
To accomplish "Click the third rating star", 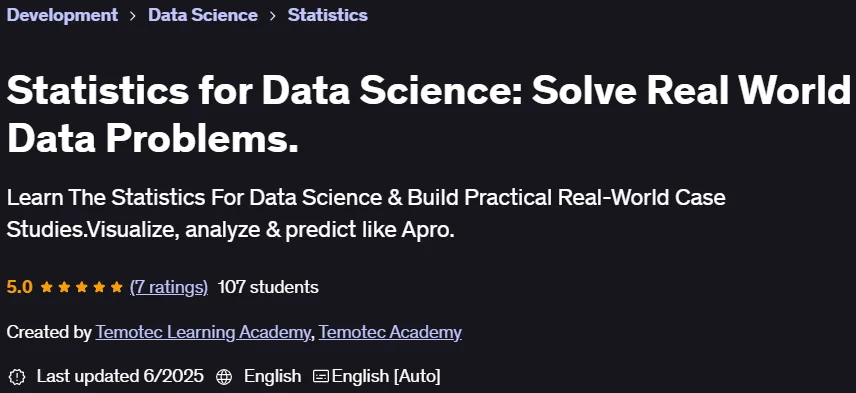I will click(82, 287).
